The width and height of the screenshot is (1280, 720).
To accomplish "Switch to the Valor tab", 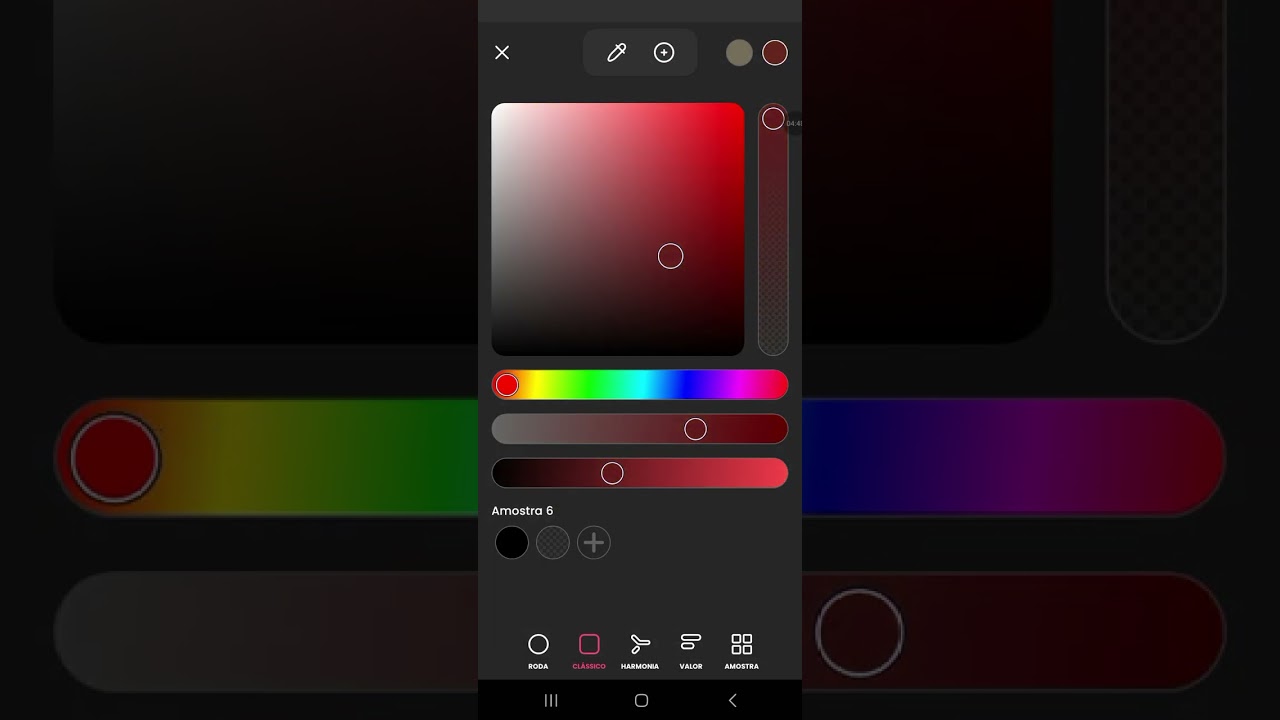I will coord(691,651).
